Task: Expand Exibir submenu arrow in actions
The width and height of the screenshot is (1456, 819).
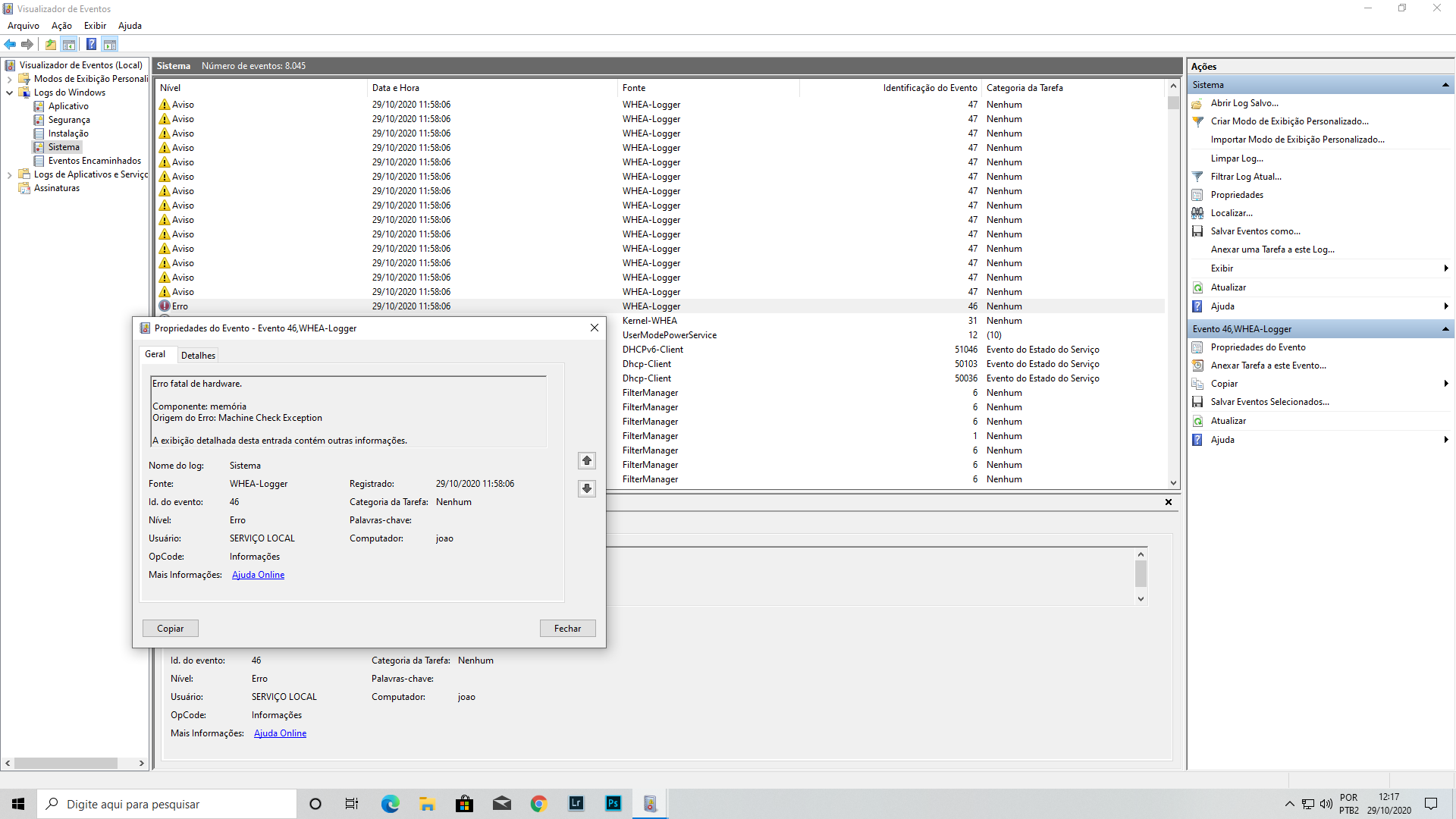Action: 1446,268
